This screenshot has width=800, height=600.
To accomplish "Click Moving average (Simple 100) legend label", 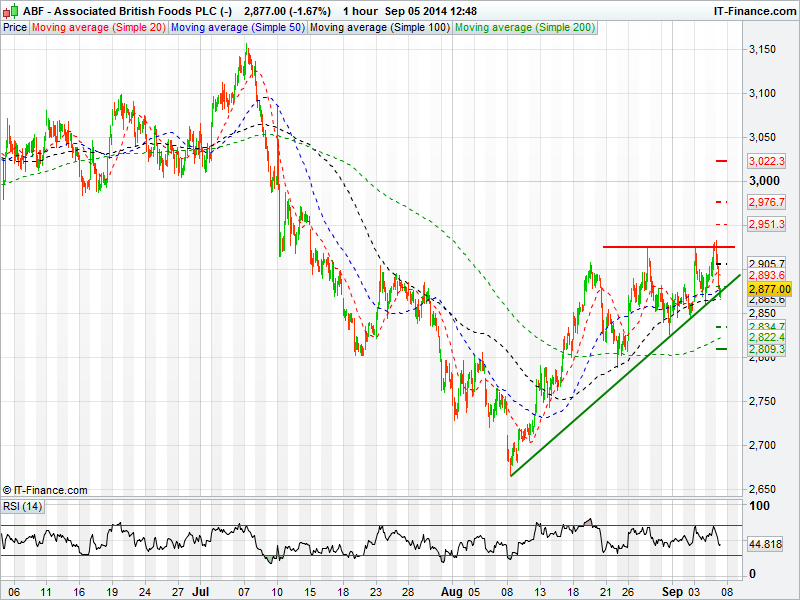I will [379, 27].
